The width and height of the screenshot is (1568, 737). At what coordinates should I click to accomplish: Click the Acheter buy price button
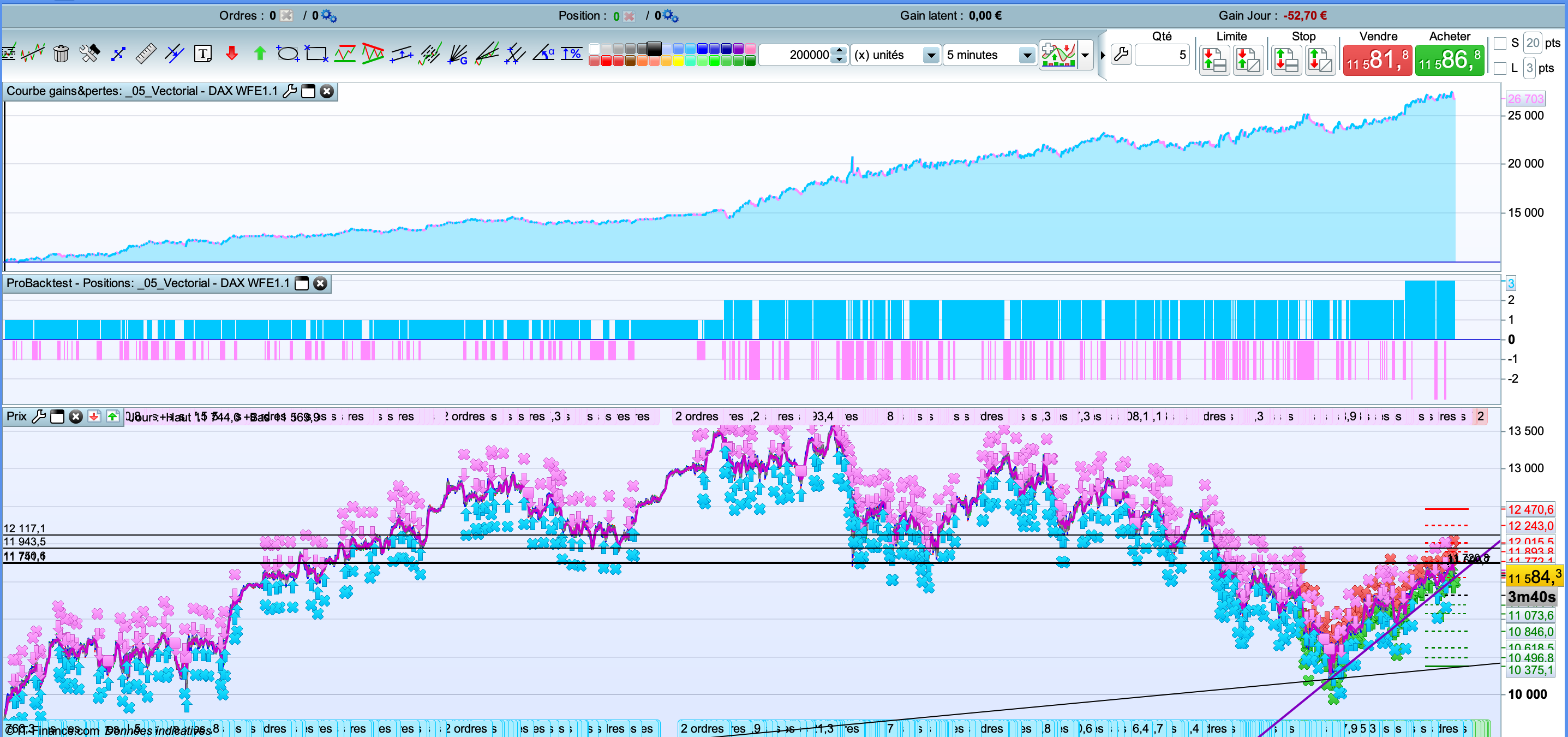[x=1449, y=60]
